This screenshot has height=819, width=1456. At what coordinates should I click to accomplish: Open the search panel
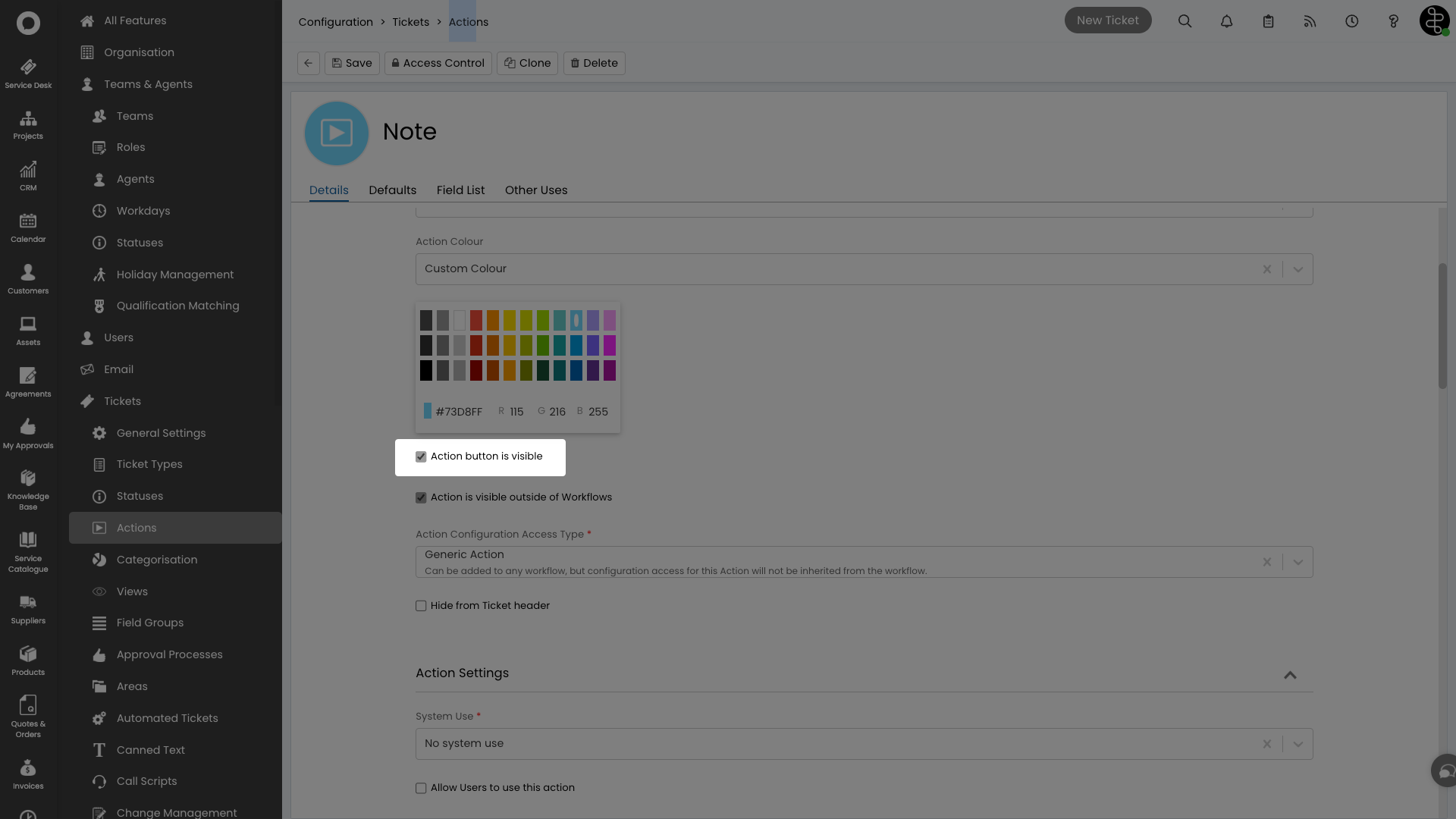point(1185,21)
